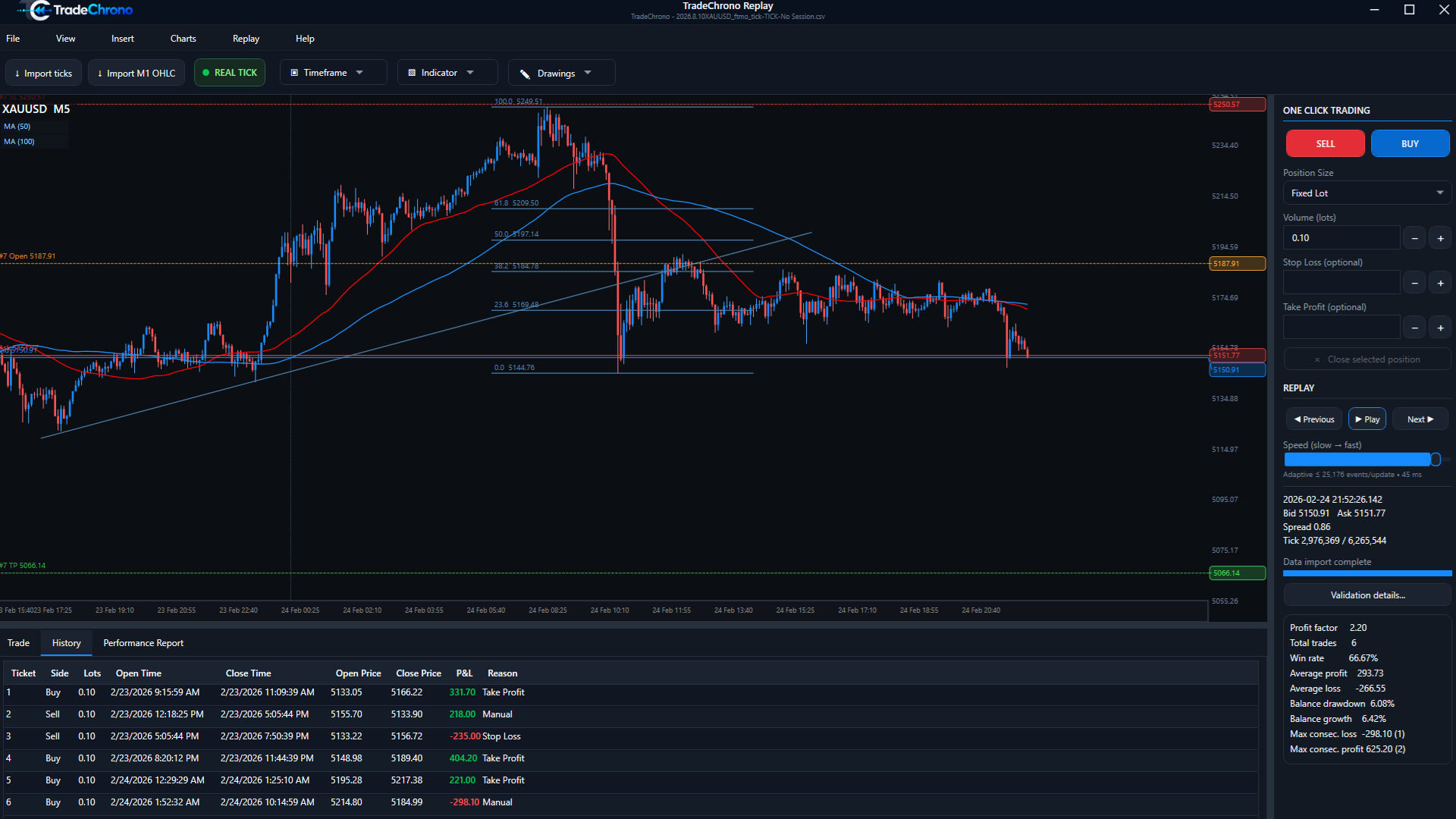This screenshot has width=1456, height=819.
Task: Open the File menu
Action: [x=13, y=39]
